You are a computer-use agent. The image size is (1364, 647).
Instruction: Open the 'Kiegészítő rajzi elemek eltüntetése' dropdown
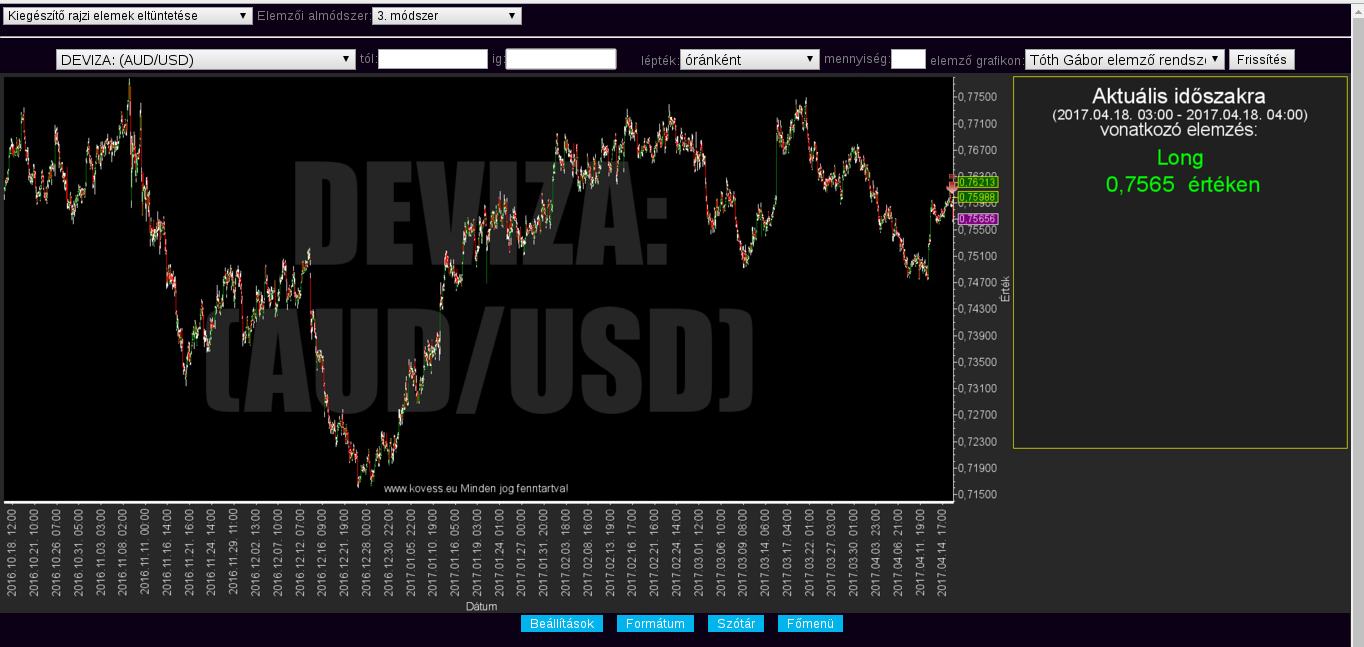pos(128,16)
